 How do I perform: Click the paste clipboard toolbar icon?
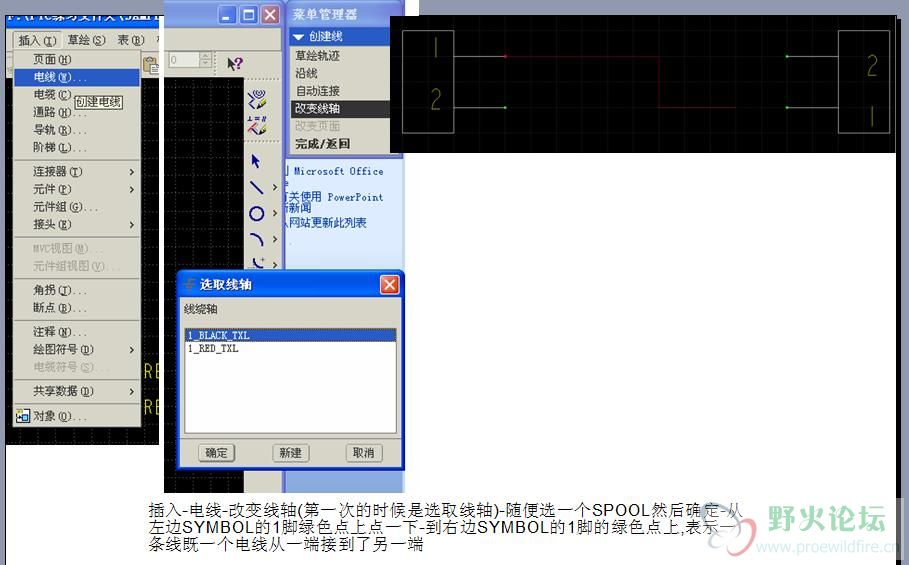[151, 65]
